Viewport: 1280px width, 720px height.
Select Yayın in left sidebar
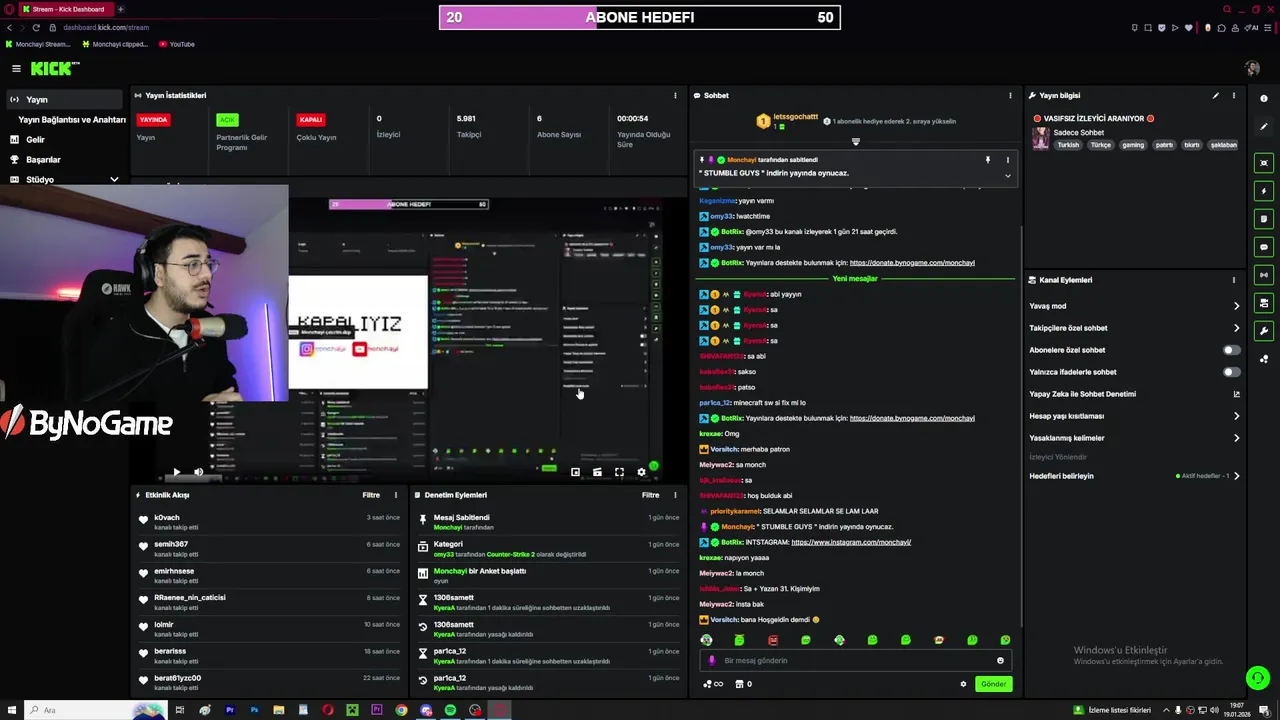point(63,100)
